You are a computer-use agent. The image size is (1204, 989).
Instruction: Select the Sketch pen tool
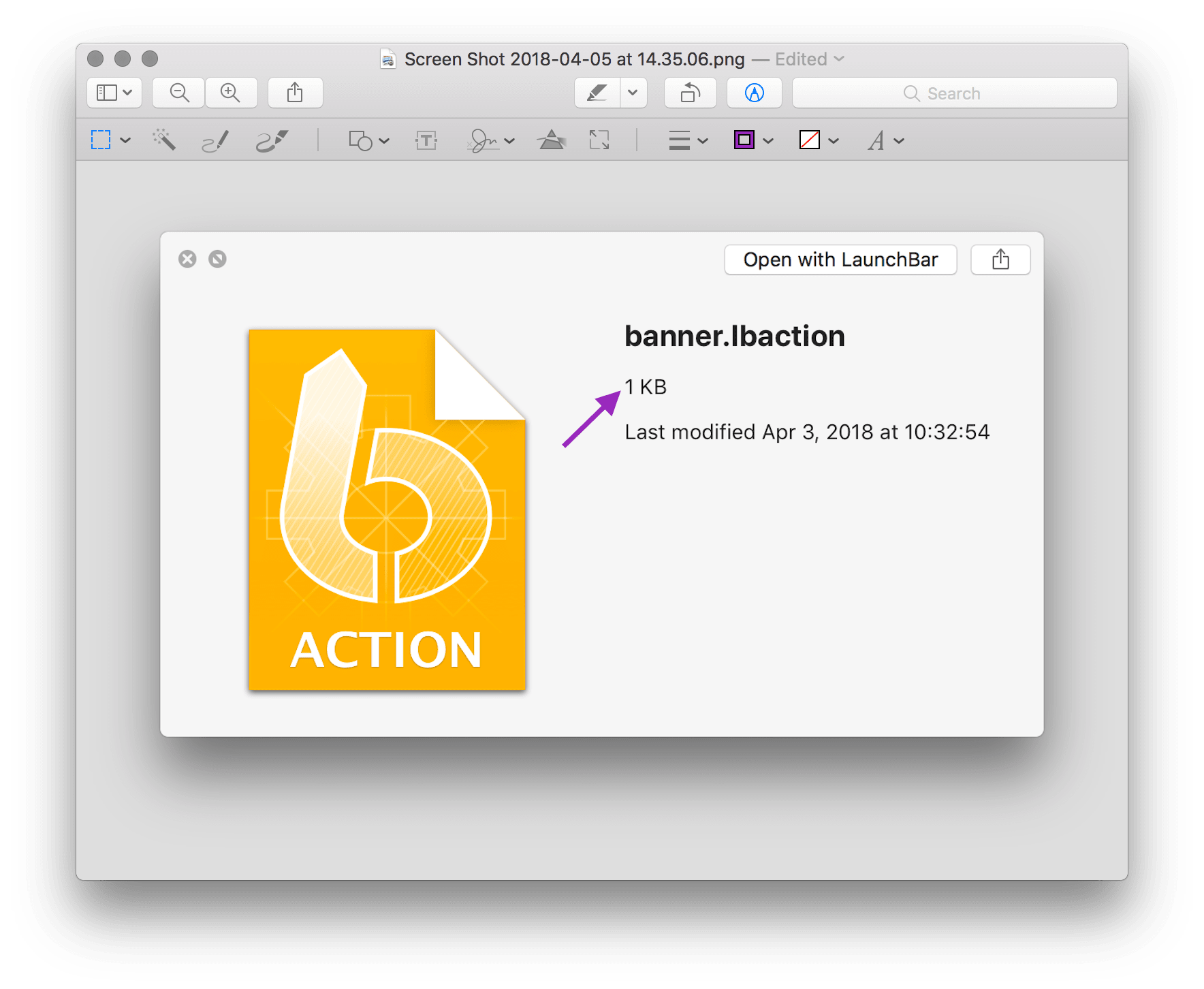[215, 140]
